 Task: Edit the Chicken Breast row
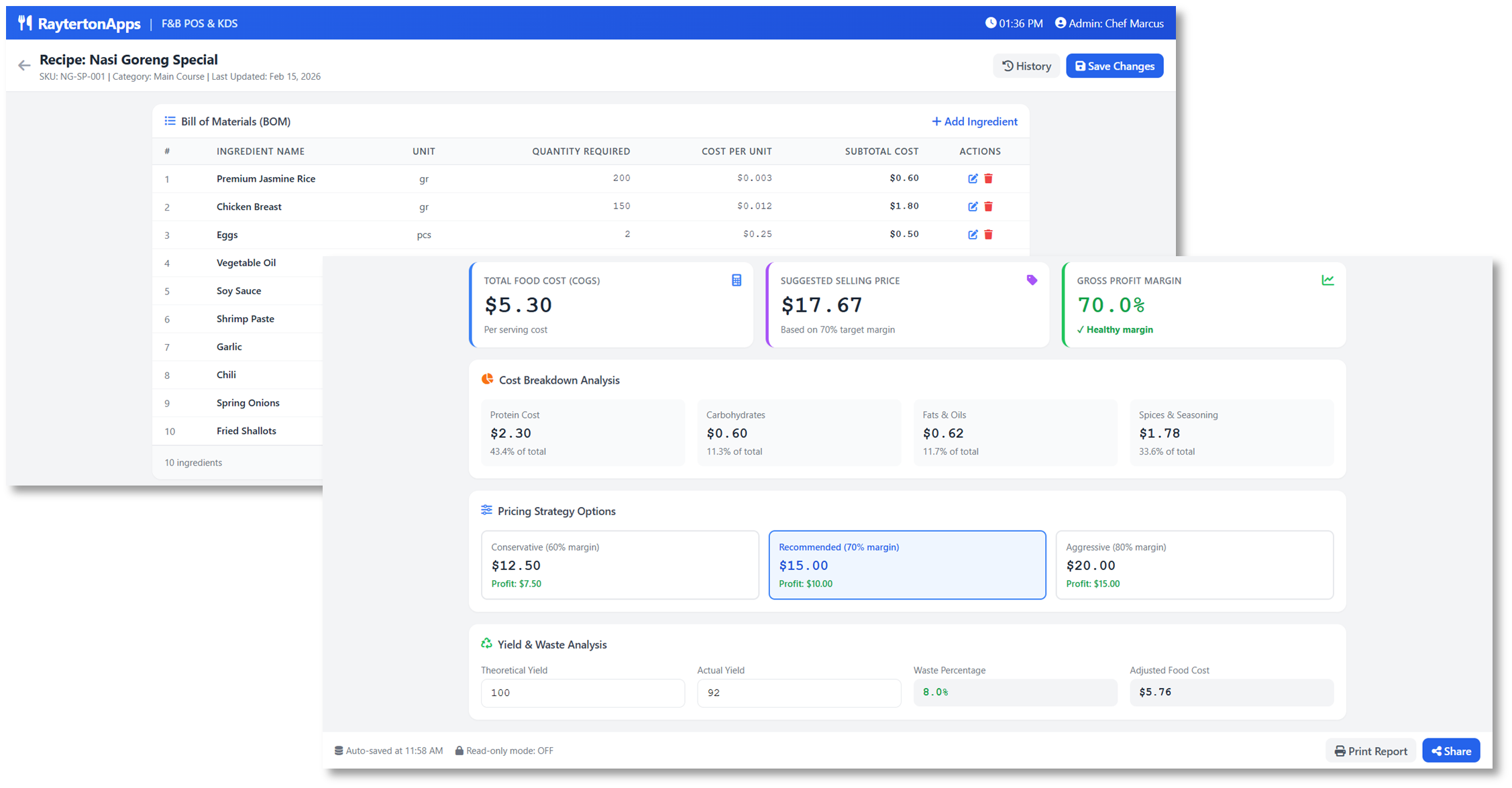pyautogui.click(x=973, y=207)
